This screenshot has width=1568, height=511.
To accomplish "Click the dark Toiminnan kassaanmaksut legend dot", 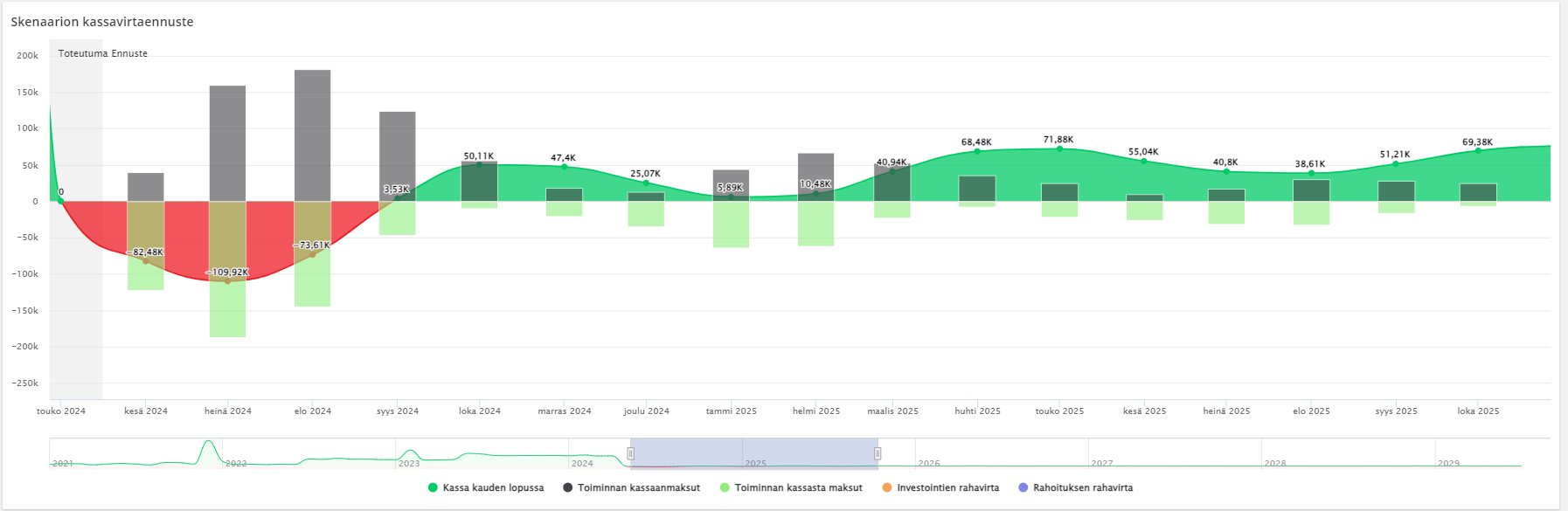I will tap(568, 487).
